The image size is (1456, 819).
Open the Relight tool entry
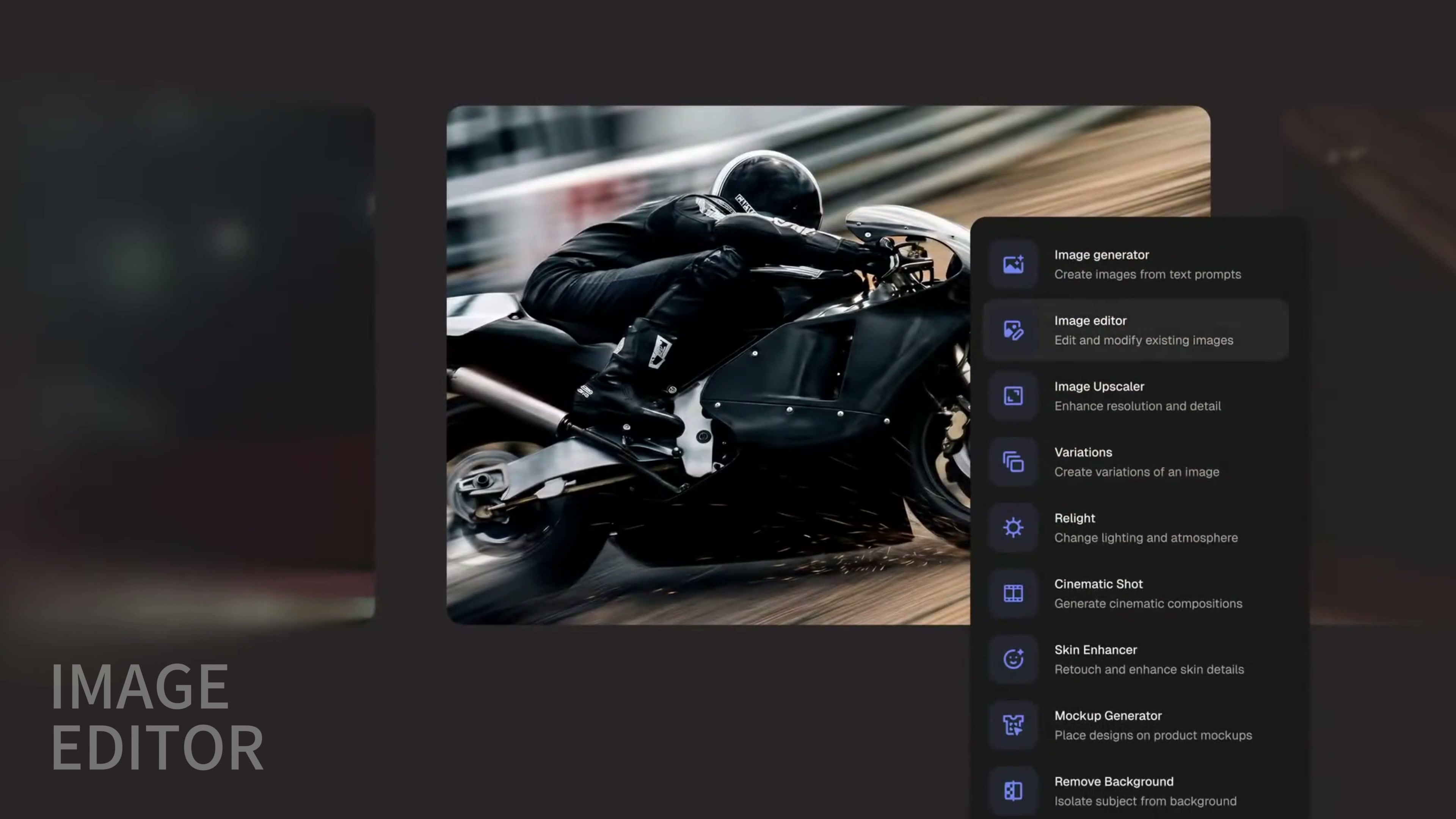click(1136, 527)
